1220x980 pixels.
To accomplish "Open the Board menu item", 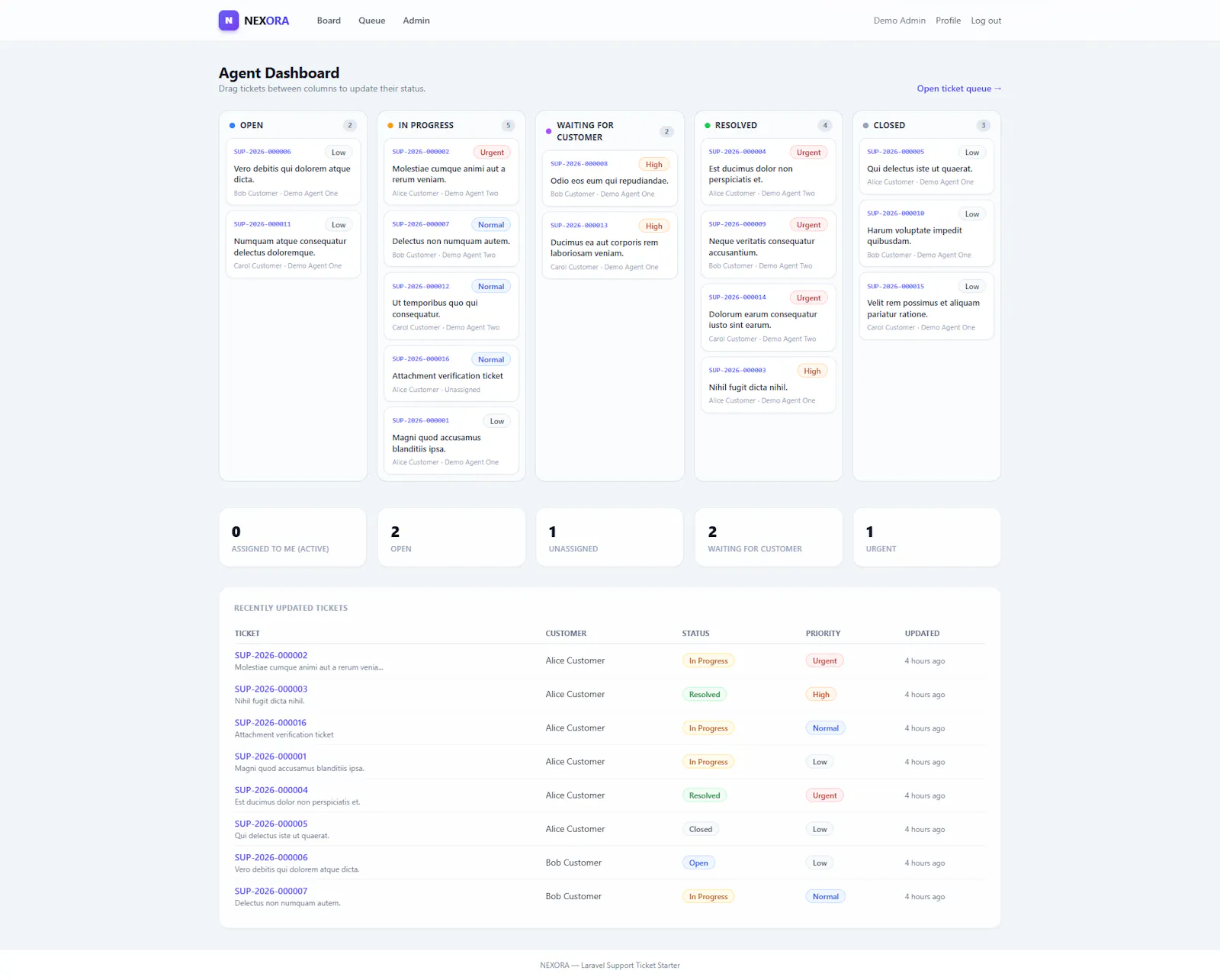I will pos(329,21).
